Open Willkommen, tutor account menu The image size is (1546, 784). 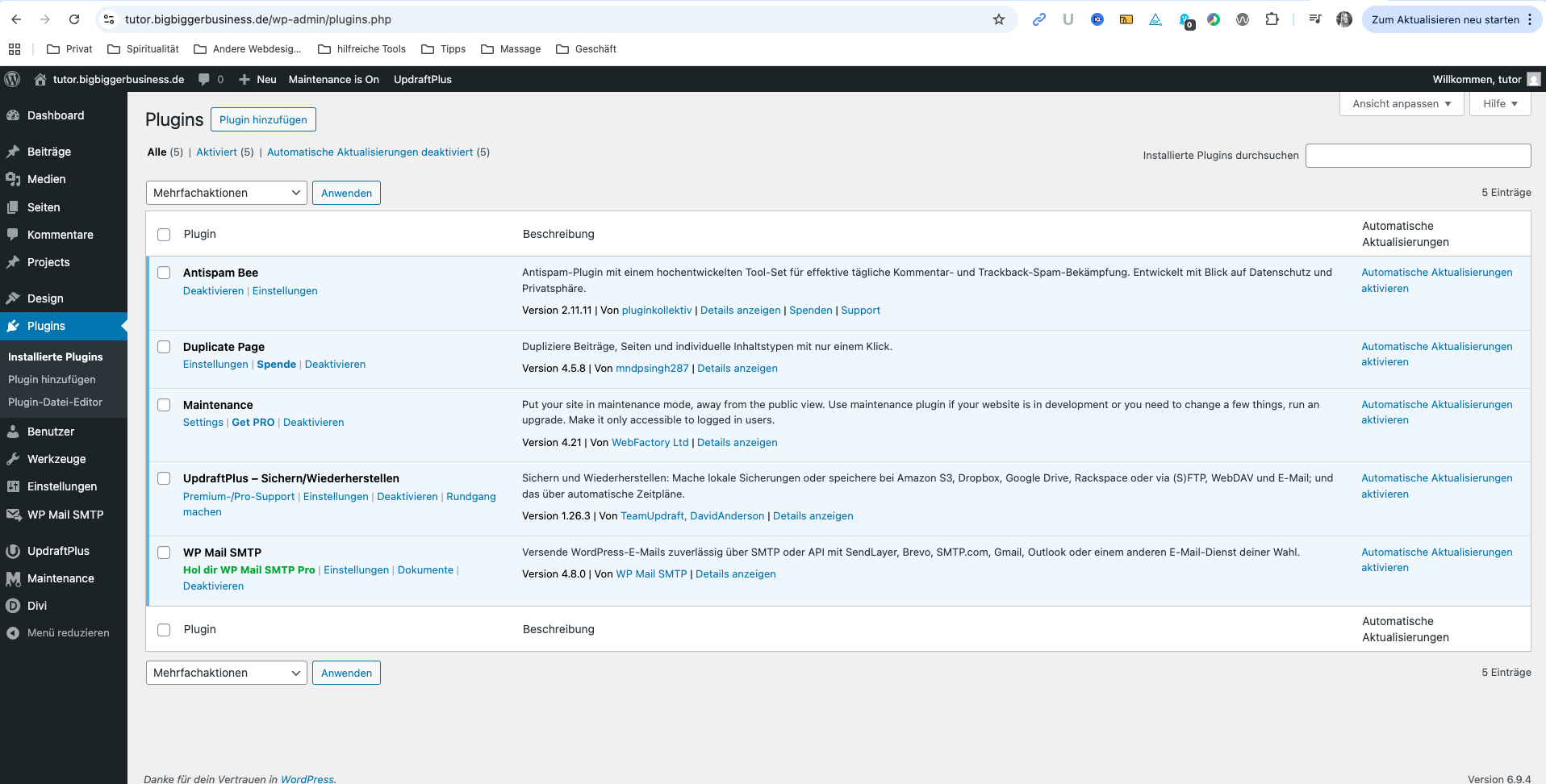point(1486,79)
